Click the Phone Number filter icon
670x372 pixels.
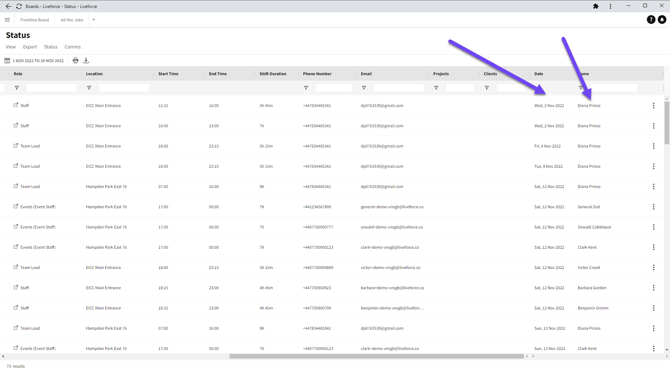(306, 88)
